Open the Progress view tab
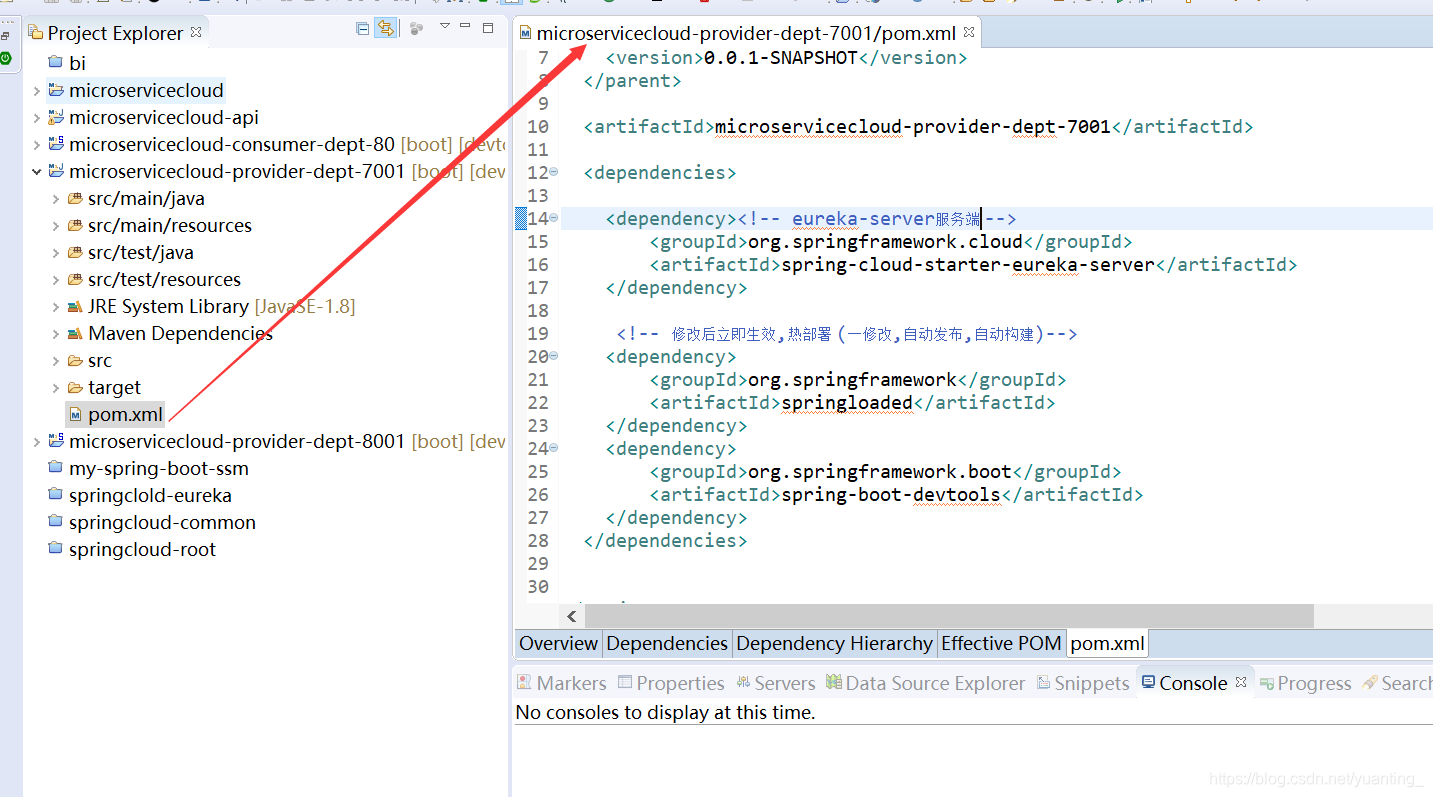The height and width of the screenshot is (797, 1433). [1305, 684]
